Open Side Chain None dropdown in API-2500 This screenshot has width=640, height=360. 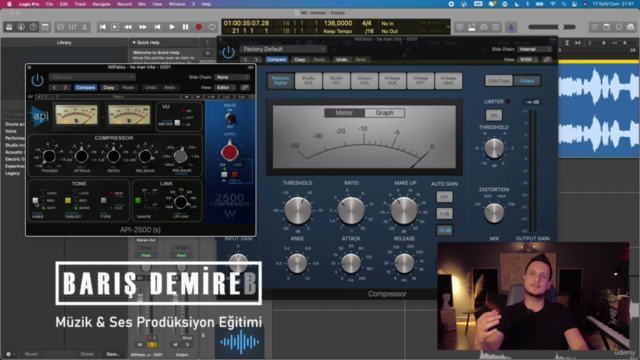click(x=233, y=77)
